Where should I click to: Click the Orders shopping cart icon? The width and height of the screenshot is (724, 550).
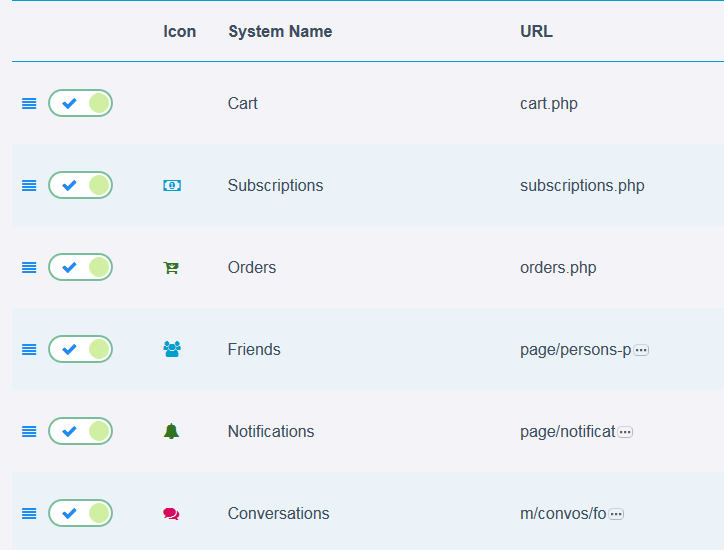tap(172, 267)
